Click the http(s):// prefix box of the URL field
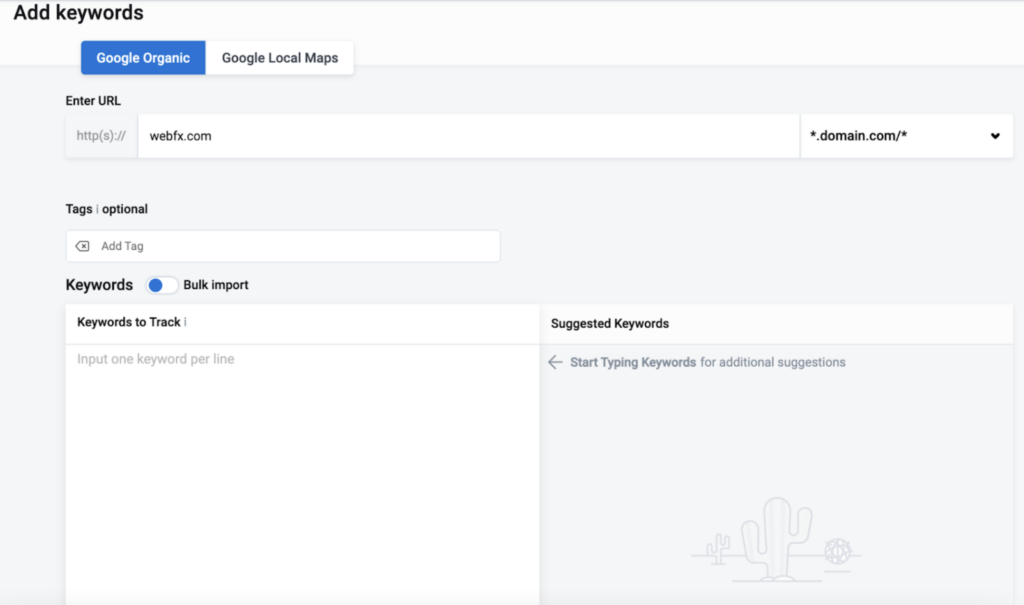 pos(100,135)
